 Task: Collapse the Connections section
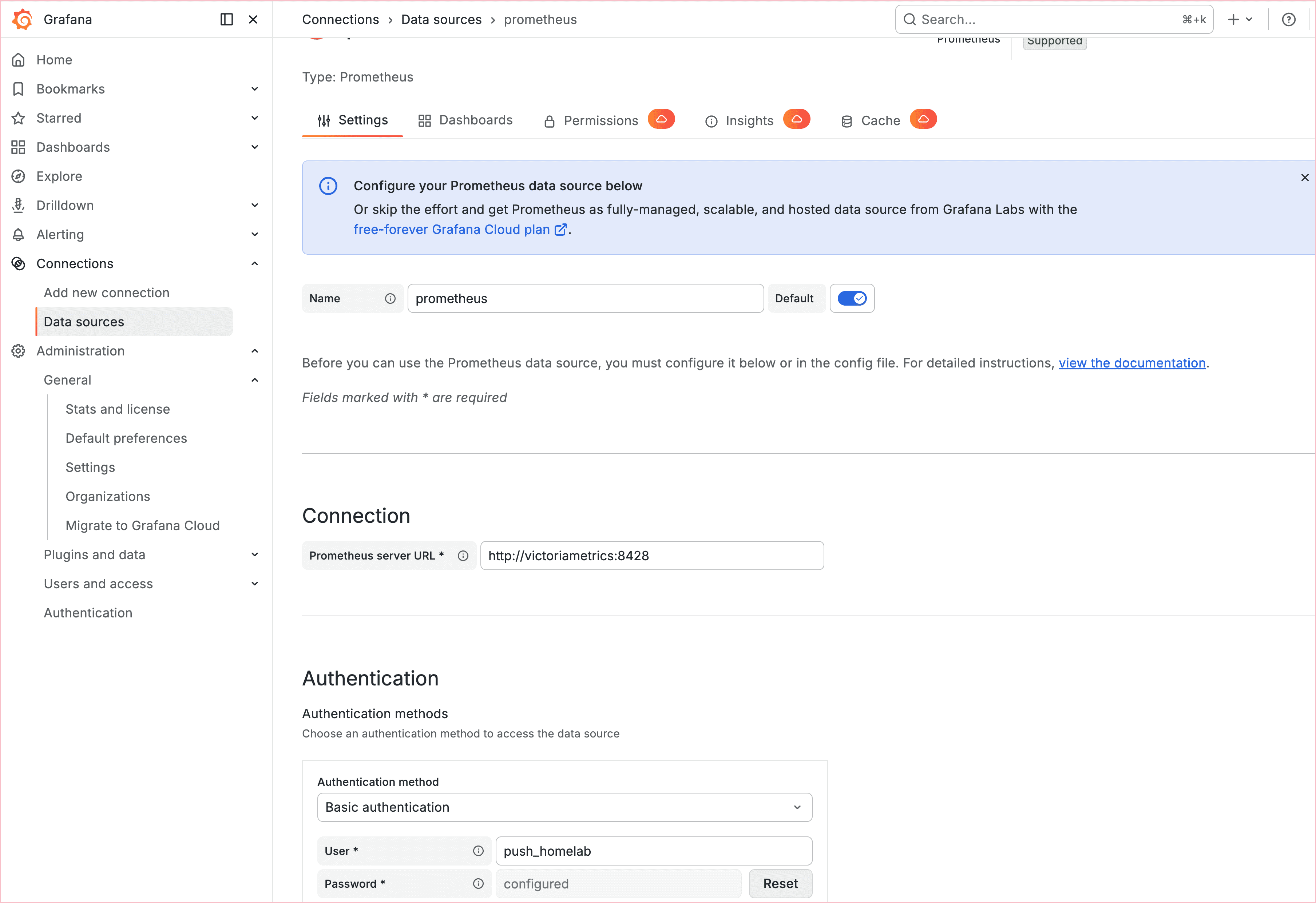255,263
